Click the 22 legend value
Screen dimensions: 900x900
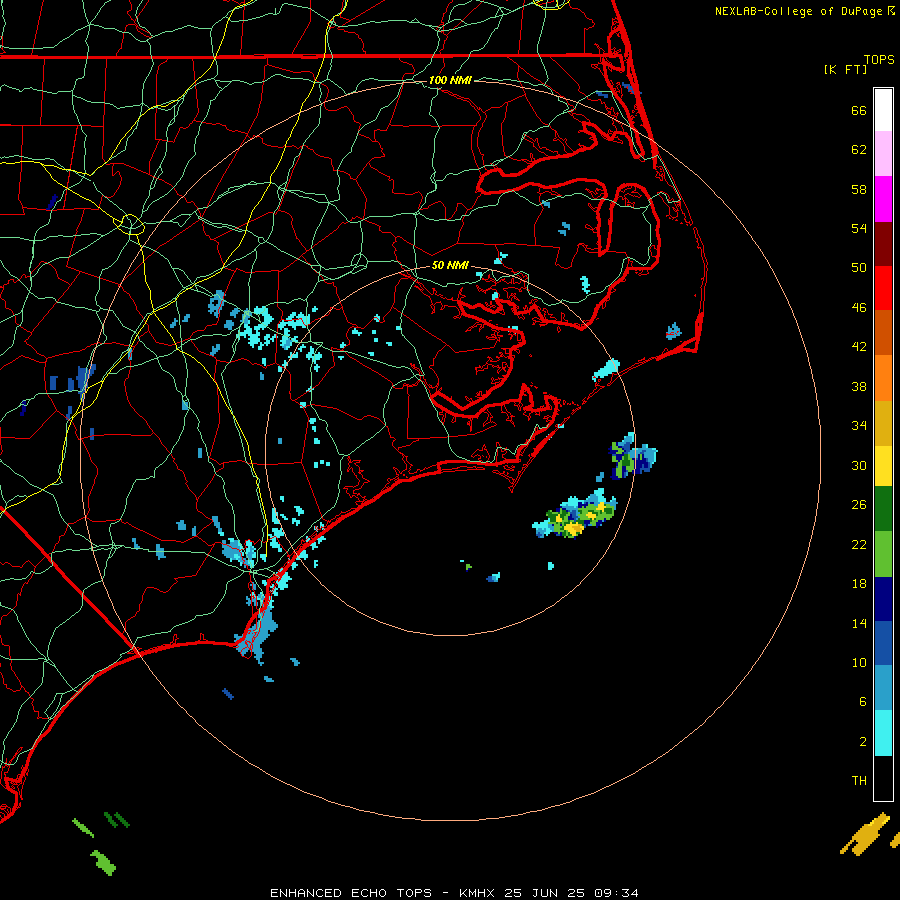point(859,544)
